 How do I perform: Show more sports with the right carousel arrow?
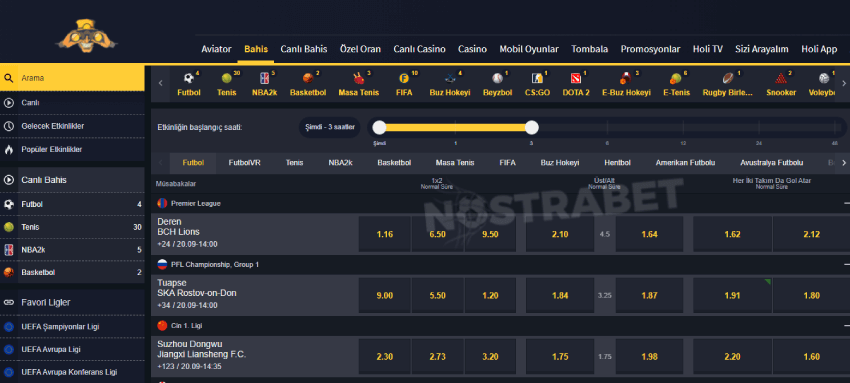[x=843, y=83]
